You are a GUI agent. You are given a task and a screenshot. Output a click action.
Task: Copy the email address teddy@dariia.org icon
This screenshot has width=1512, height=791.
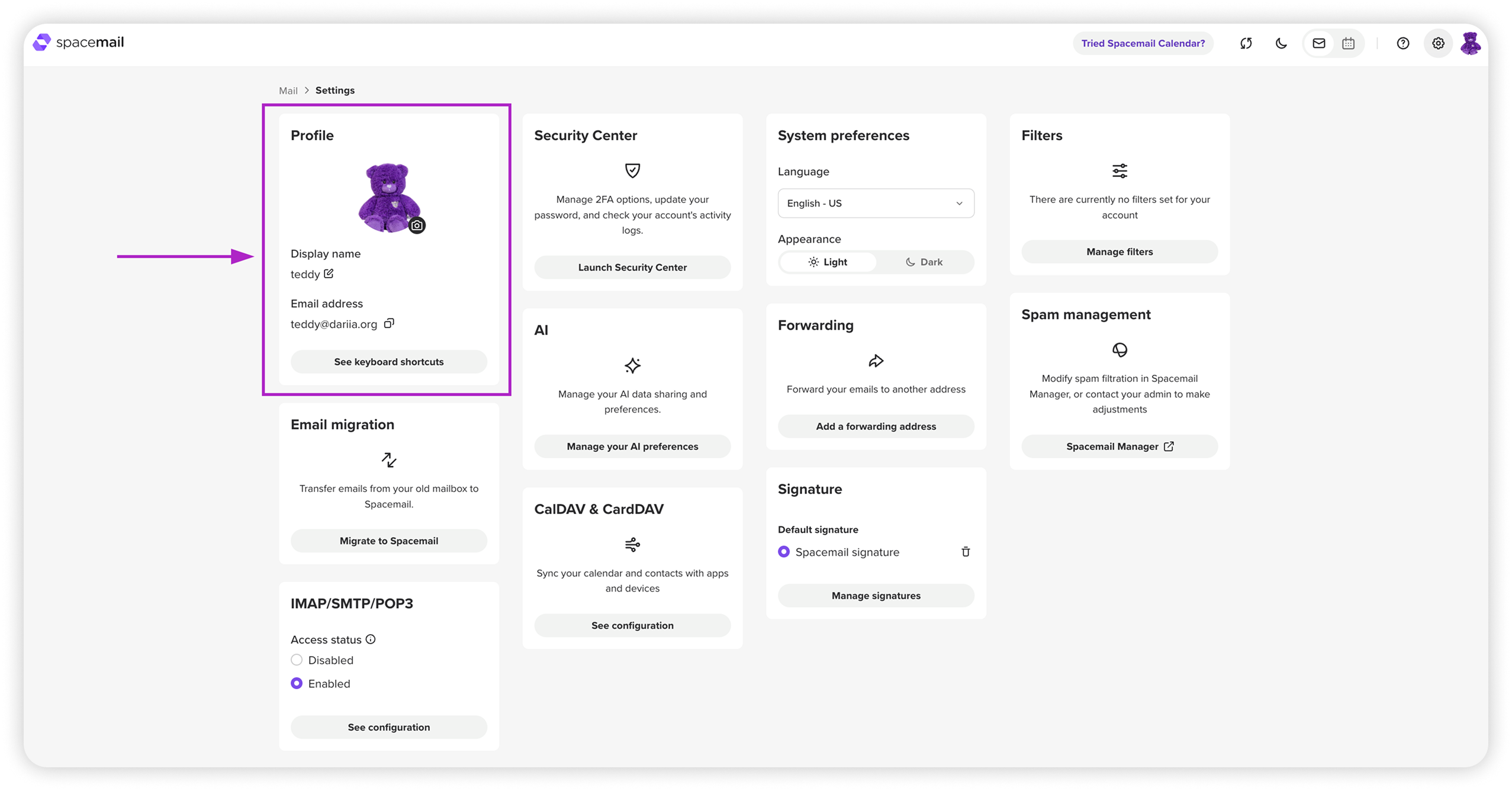click(x=389, y=323)
